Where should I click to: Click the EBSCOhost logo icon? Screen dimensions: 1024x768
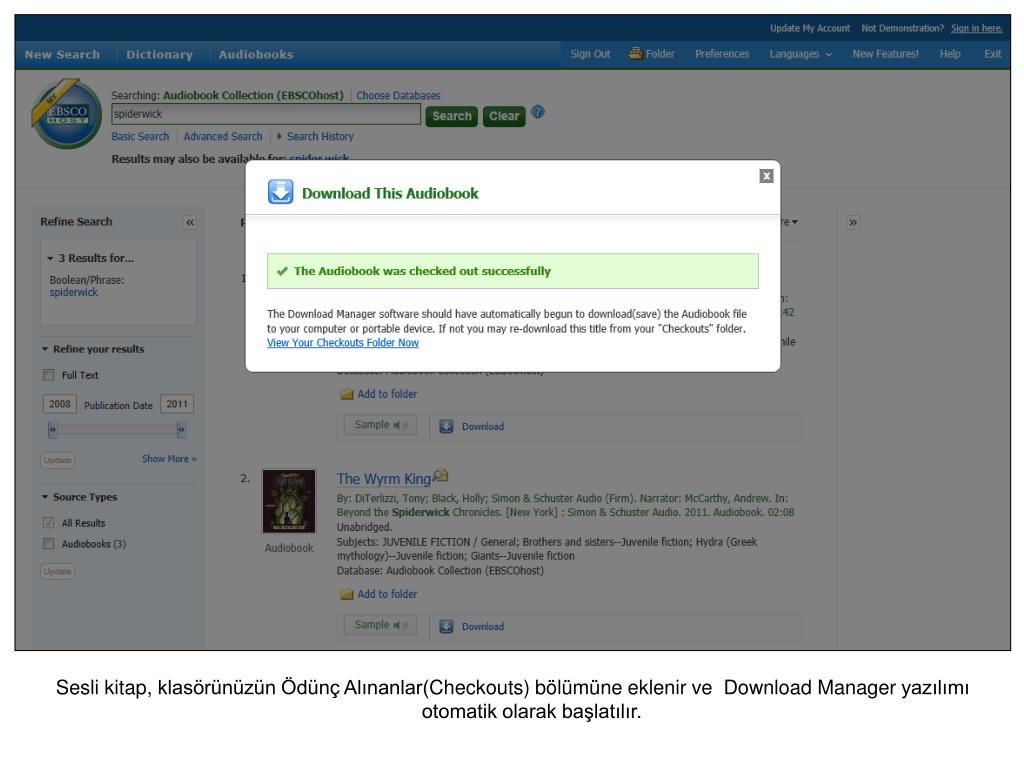pos(66,114)
